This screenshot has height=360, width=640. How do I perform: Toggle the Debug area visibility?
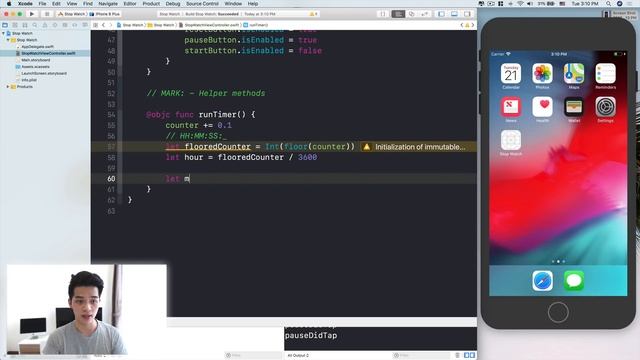(x=454, y=14)
